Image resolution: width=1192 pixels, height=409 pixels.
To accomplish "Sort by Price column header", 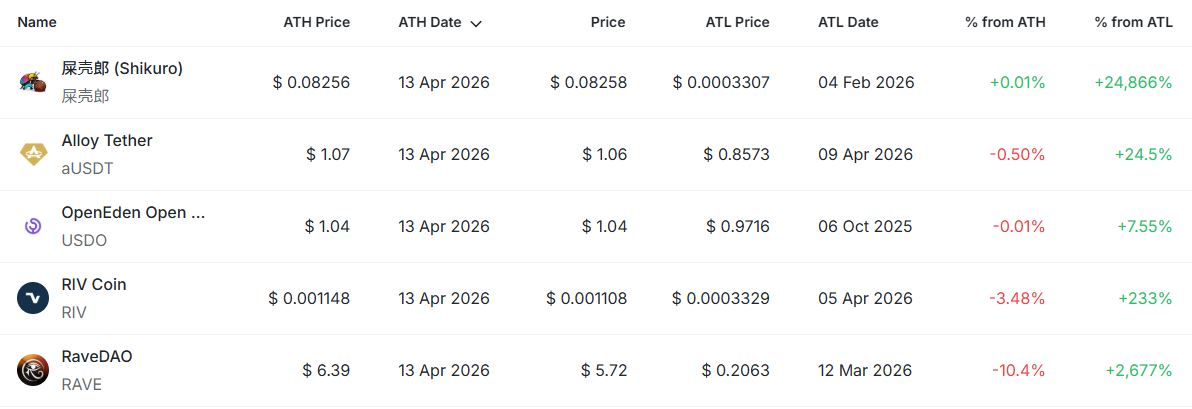I will click(607, 22).
